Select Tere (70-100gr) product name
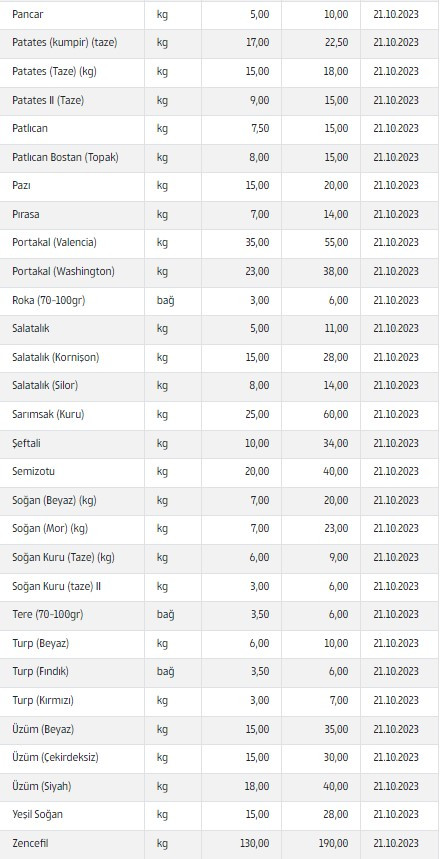The width and height of the screenshot is (440, 859). click(48, 615)
